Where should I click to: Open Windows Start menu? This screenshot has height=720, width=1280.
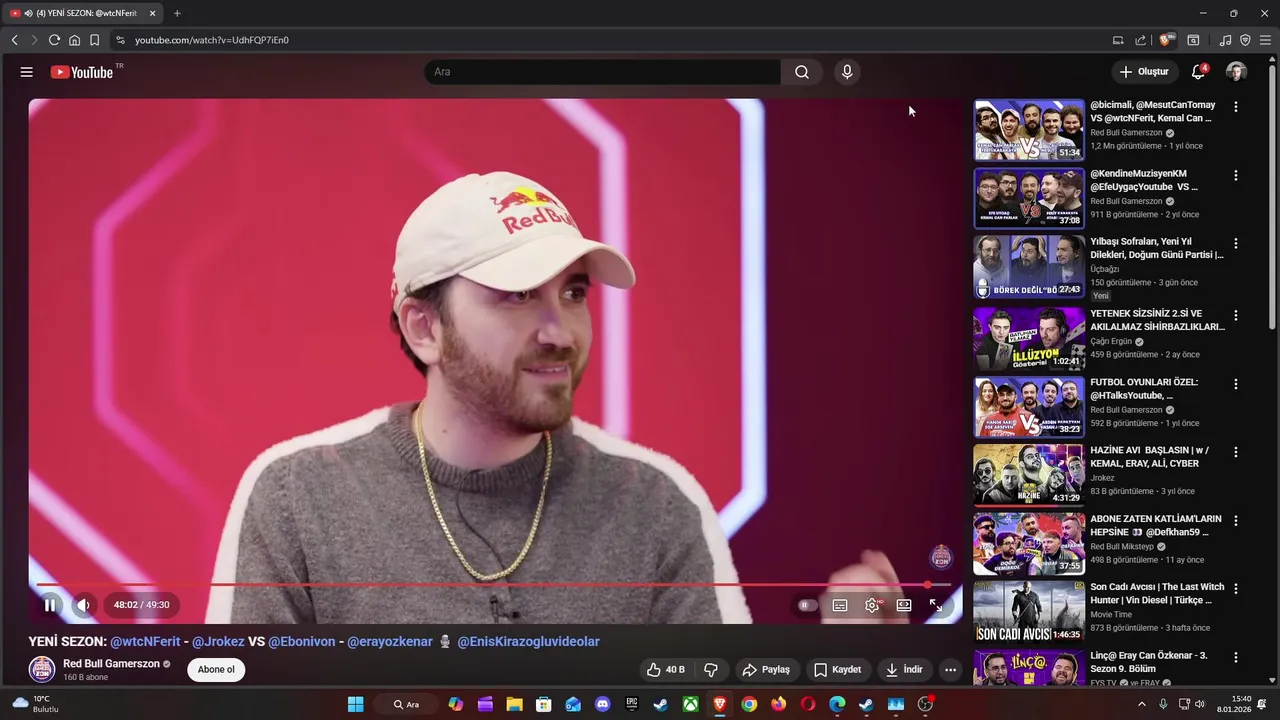[355, 704]
